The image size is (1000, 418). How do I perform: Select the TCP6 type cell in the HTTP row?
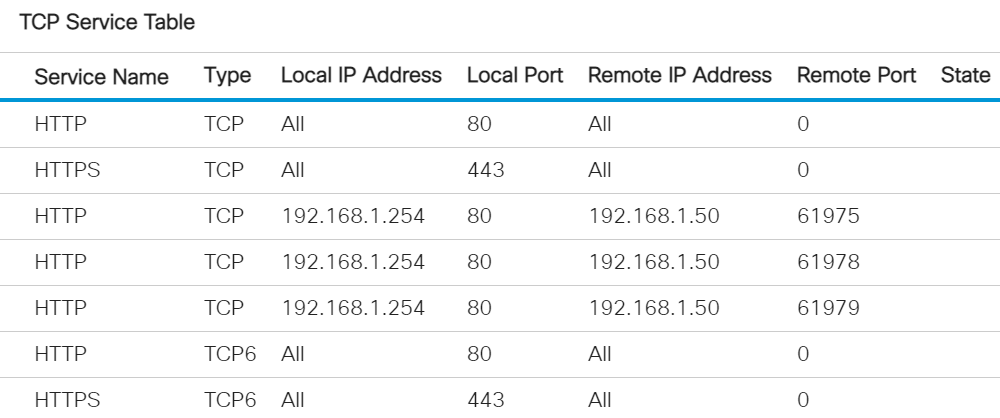click(225, 352)
